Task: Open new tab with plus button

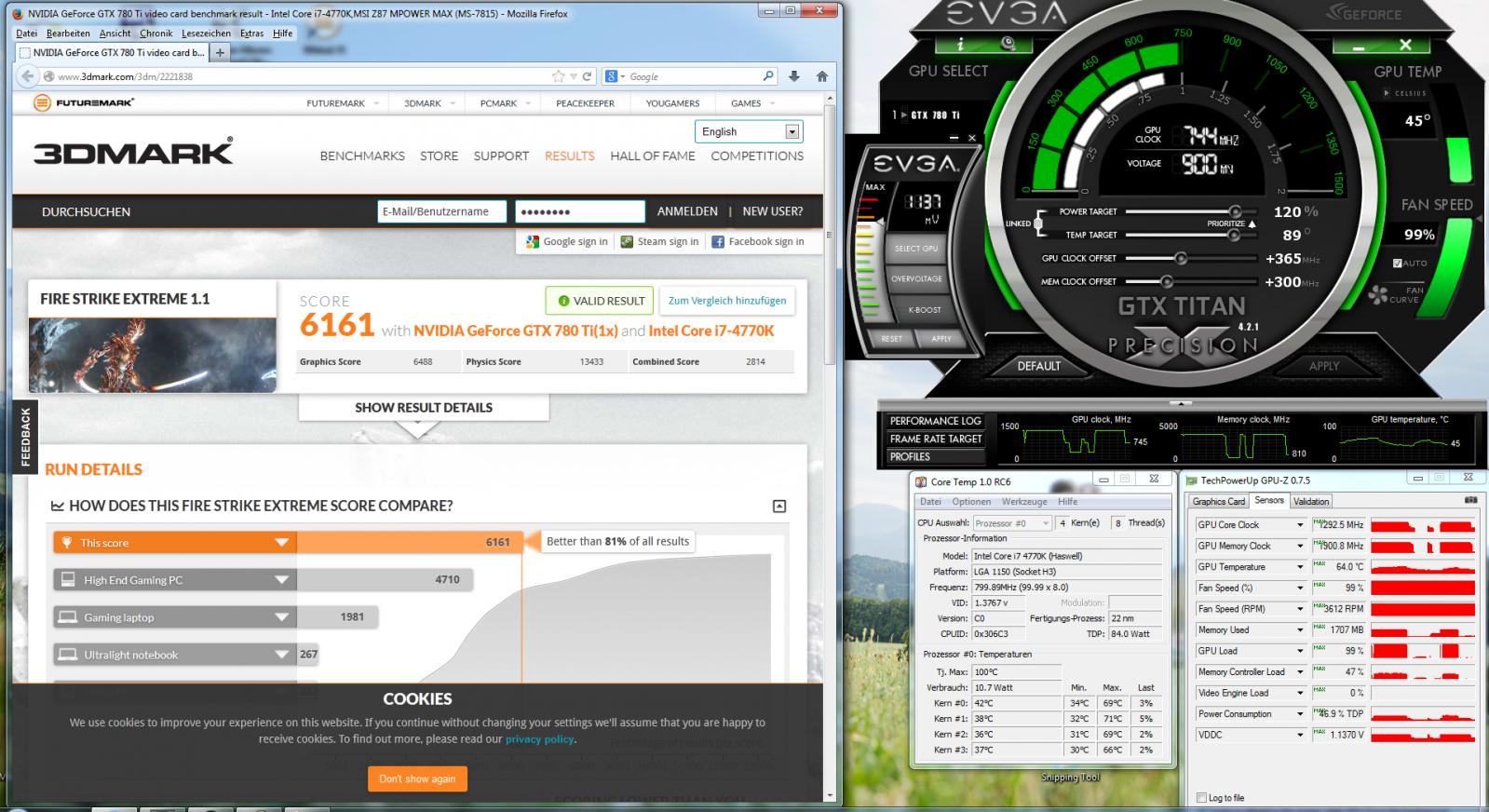Action: point(220,52)
